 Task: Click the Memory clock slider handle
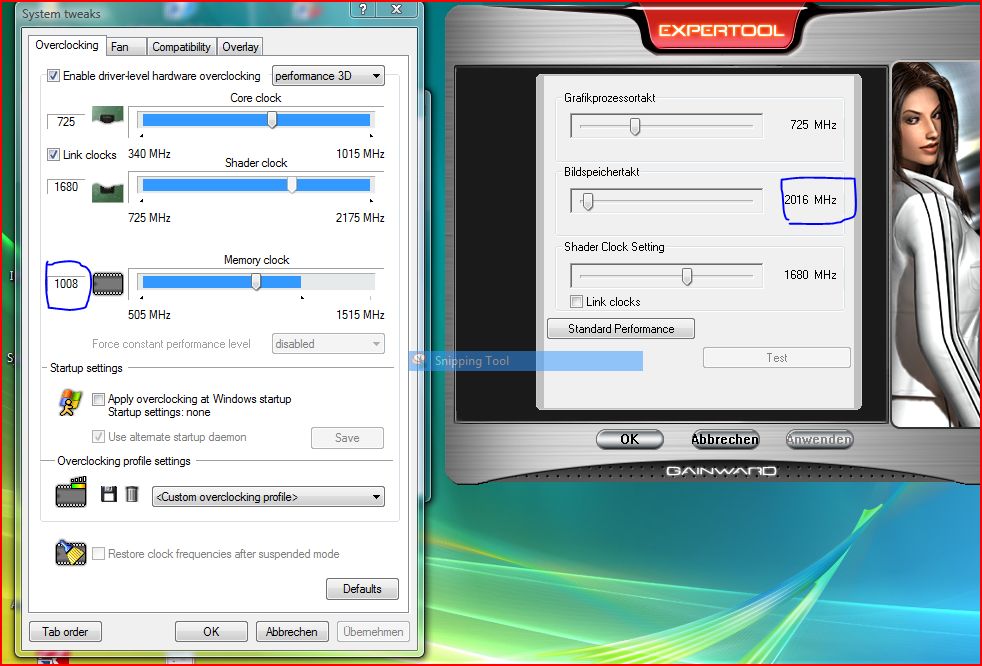click(x=256, y=282)
